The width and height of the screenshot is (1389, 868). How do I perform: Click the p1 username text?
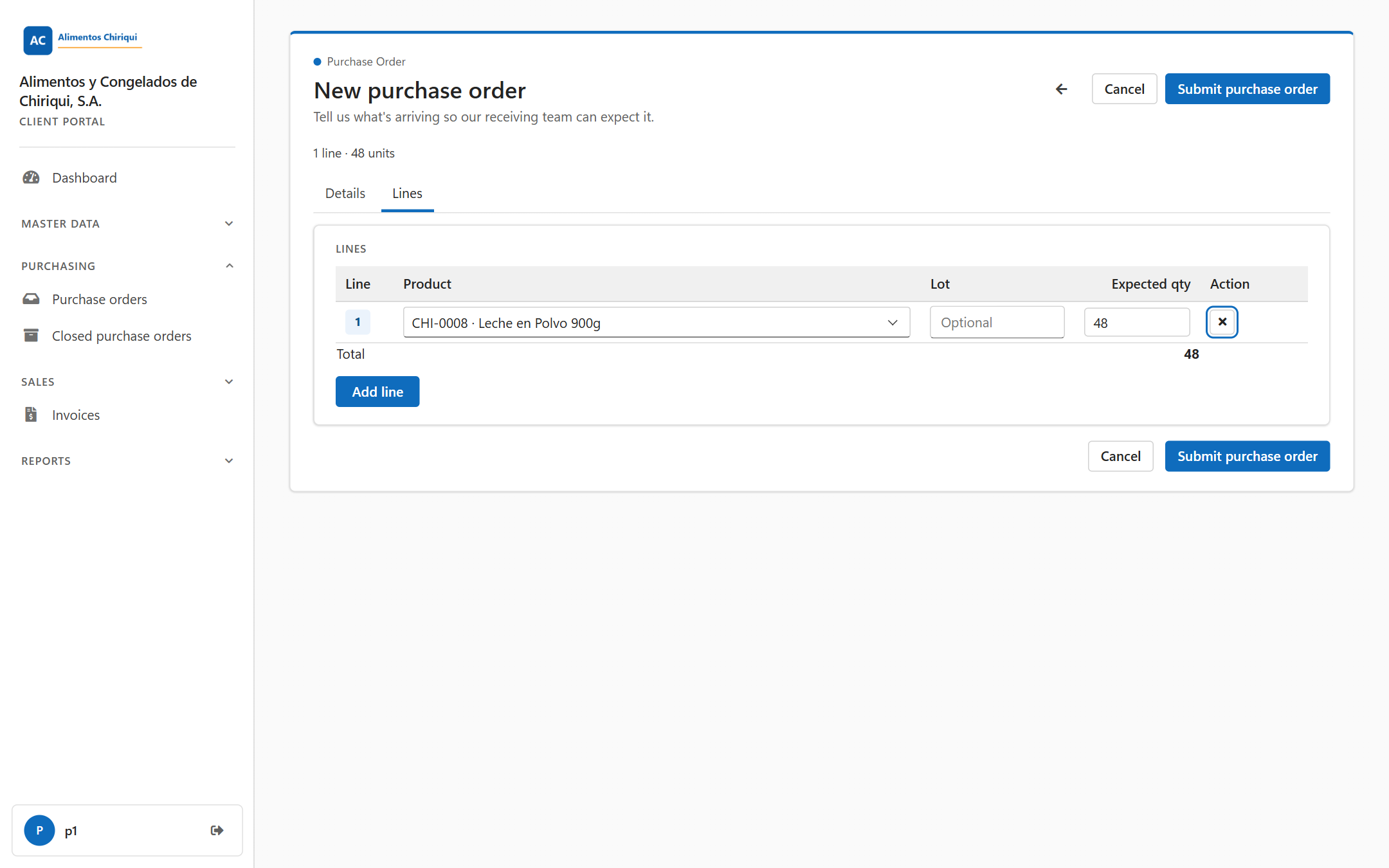tap(71, 831)
